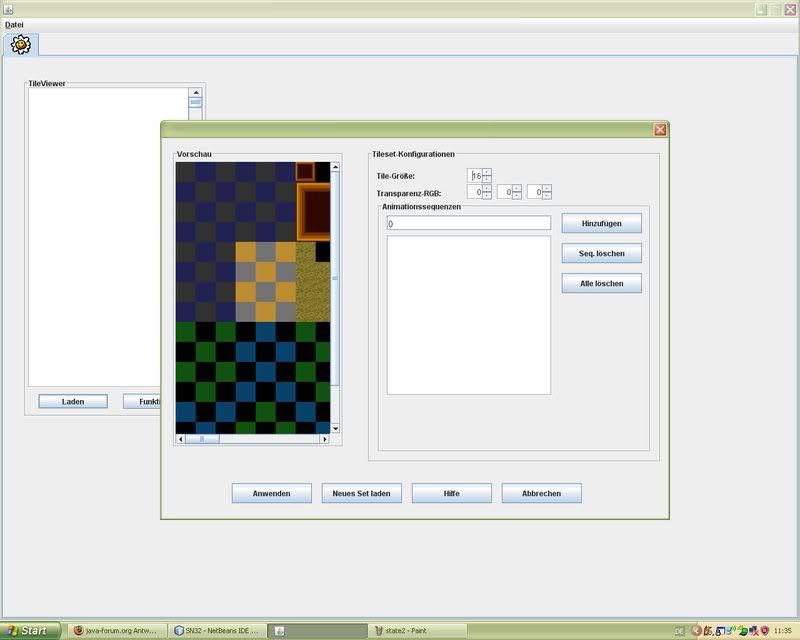Increase the first Transparenz-RGB (red) value

[x=487, y=189]
